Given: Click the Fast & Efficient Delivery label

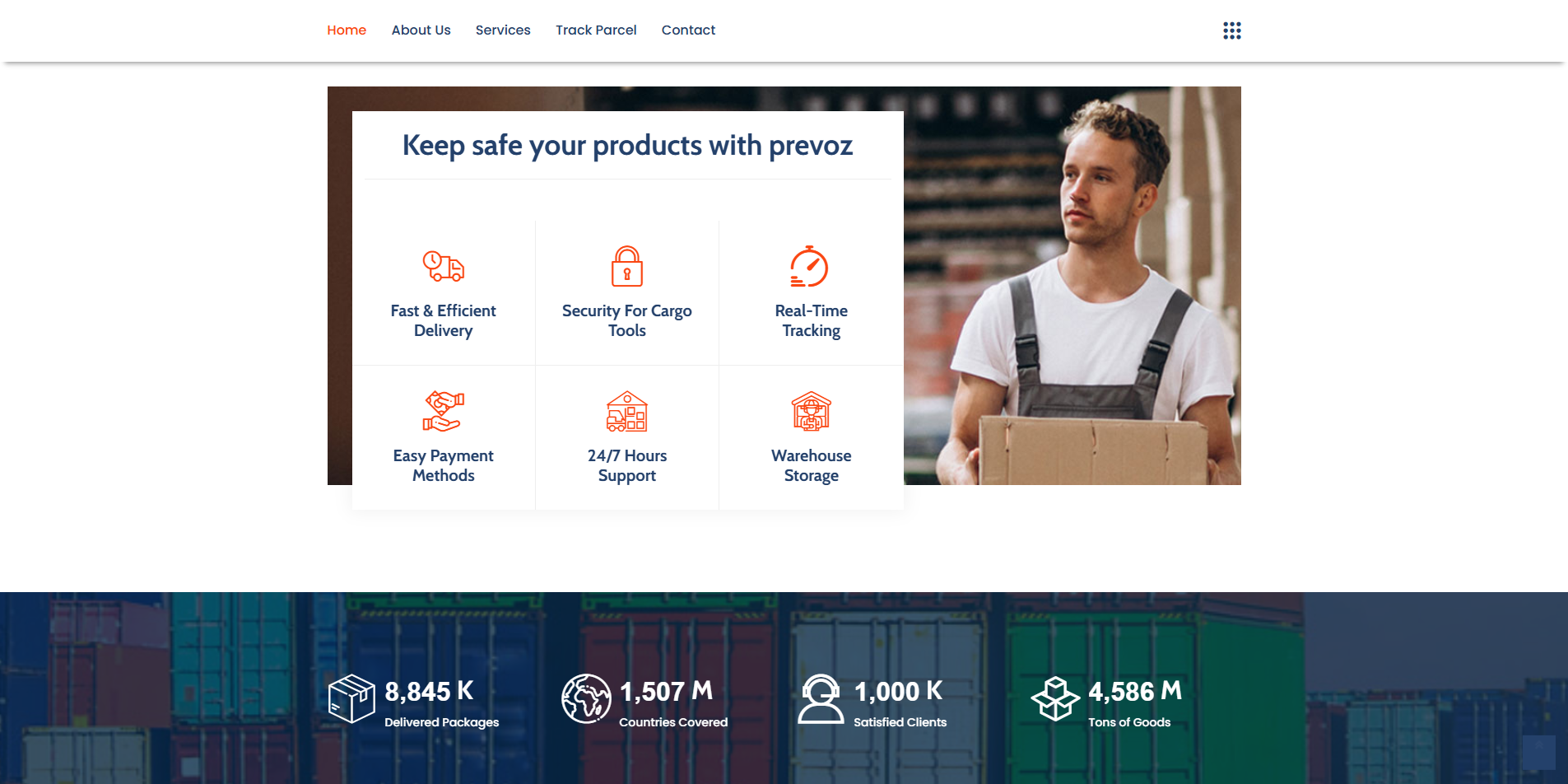Looking at the screenshot, I should [443, 320].
